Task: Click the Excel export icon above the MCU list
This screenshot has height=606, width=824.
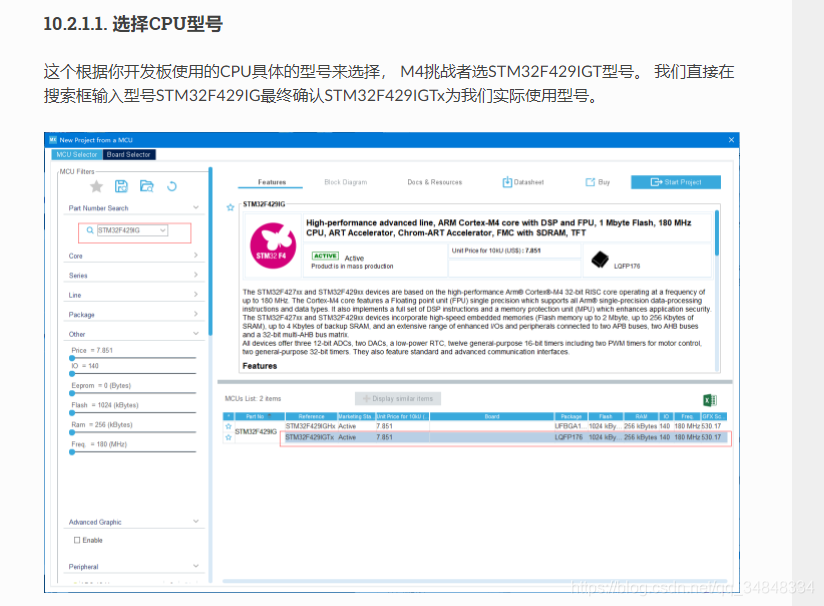Action: [710, 400]
